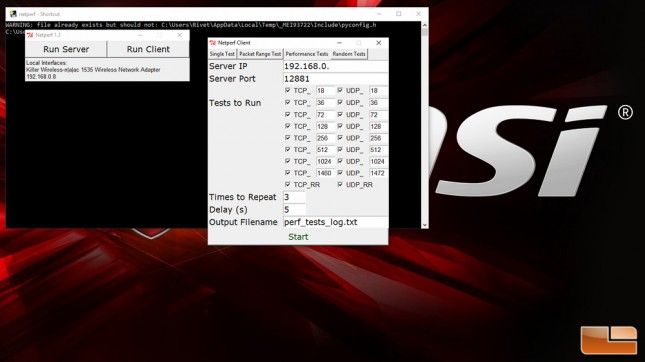This screenshot has height=362, width=645.
Task: Focus the Output Filename text field
Action: (x=335, y=222)
